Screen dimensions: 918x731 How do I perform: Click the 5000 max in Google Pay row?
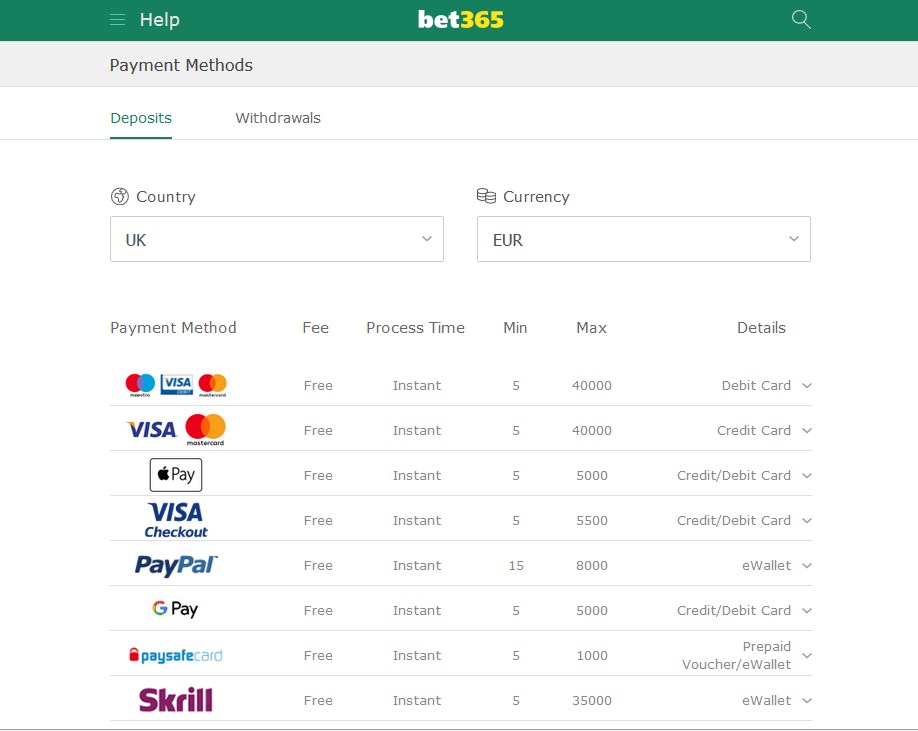(592, 611)
